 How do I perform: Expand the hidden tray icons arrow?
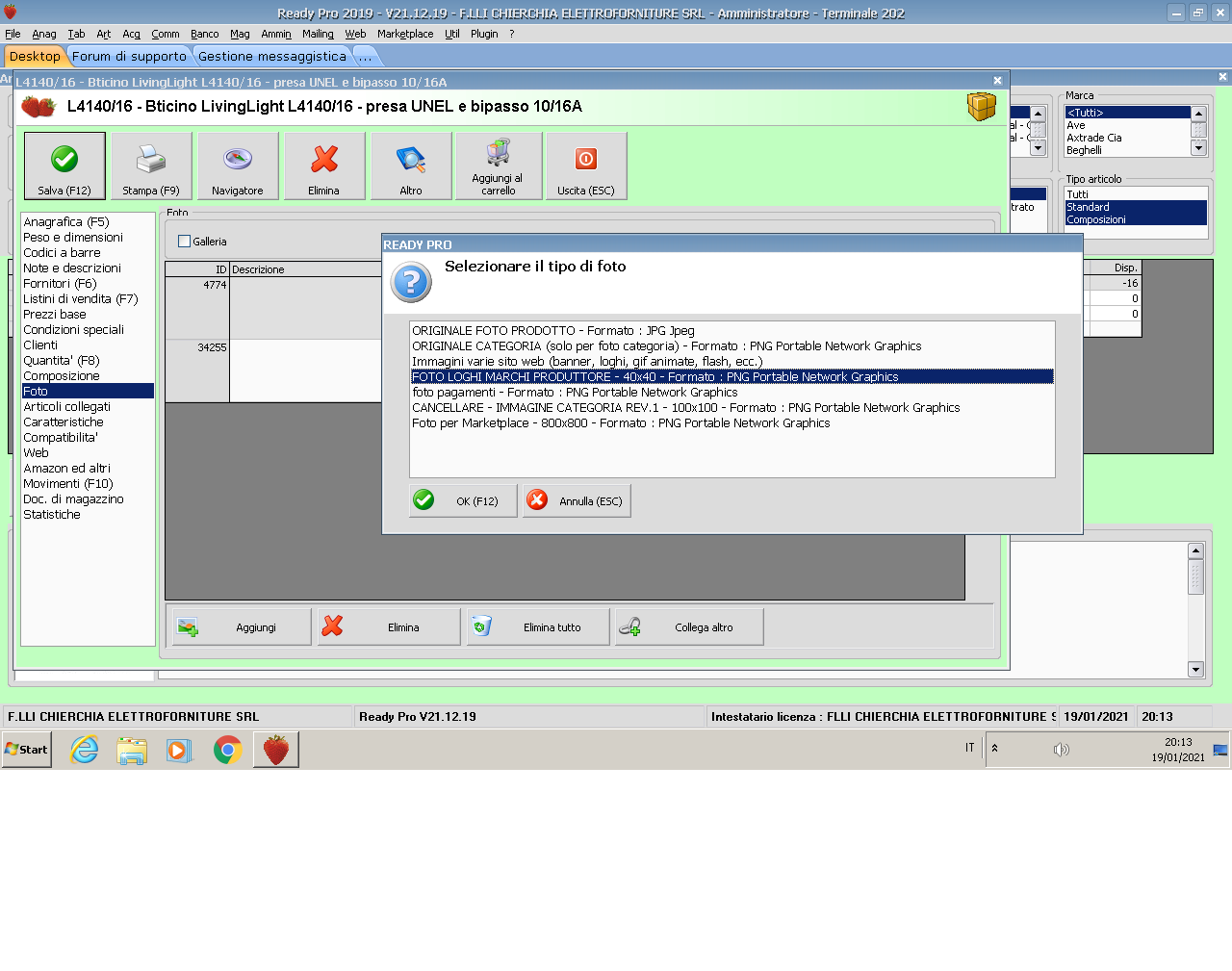click(x=994, y=748)
